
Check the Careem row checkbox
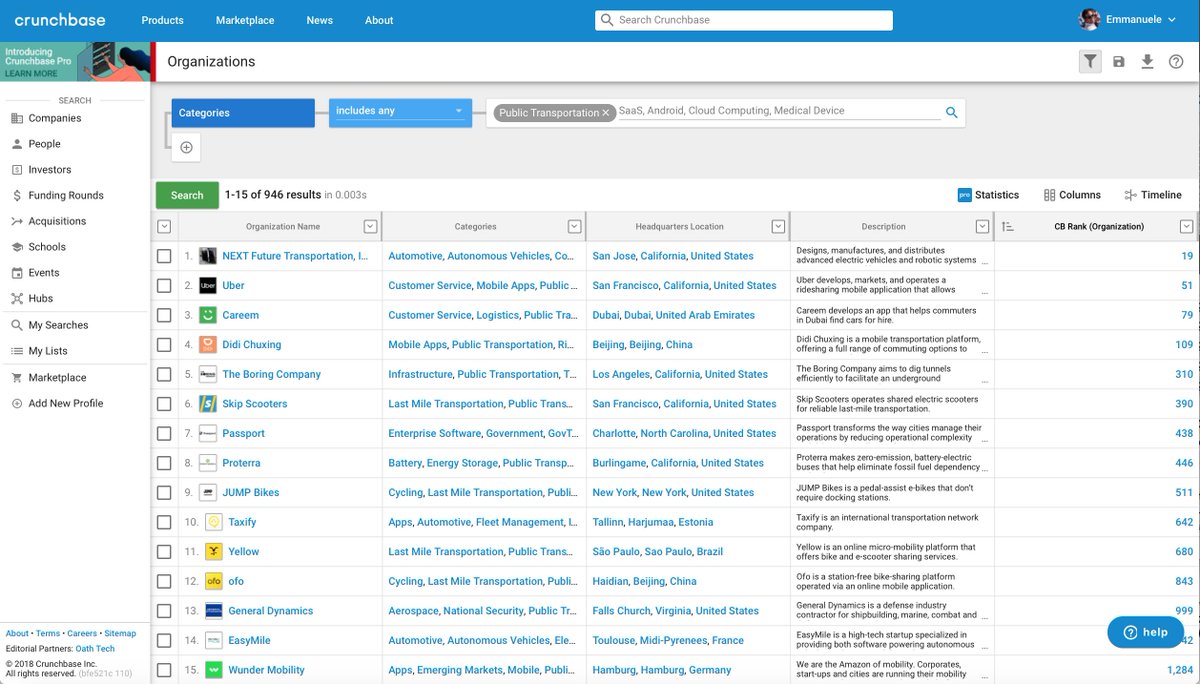[x=164, y=315]
